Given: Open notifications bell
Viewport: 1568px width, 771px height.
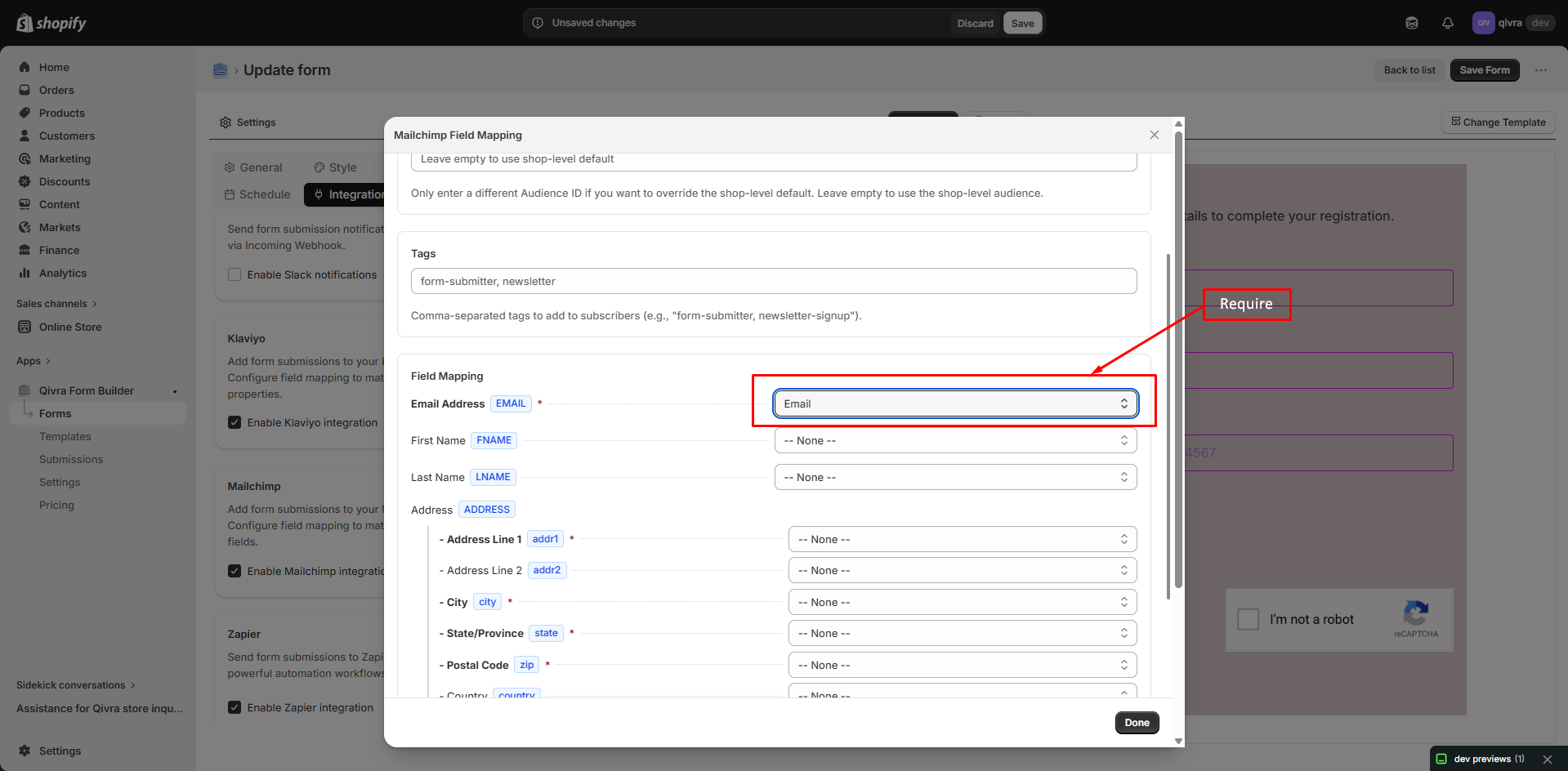Looking at the screenshot, I should (1447, 23).
